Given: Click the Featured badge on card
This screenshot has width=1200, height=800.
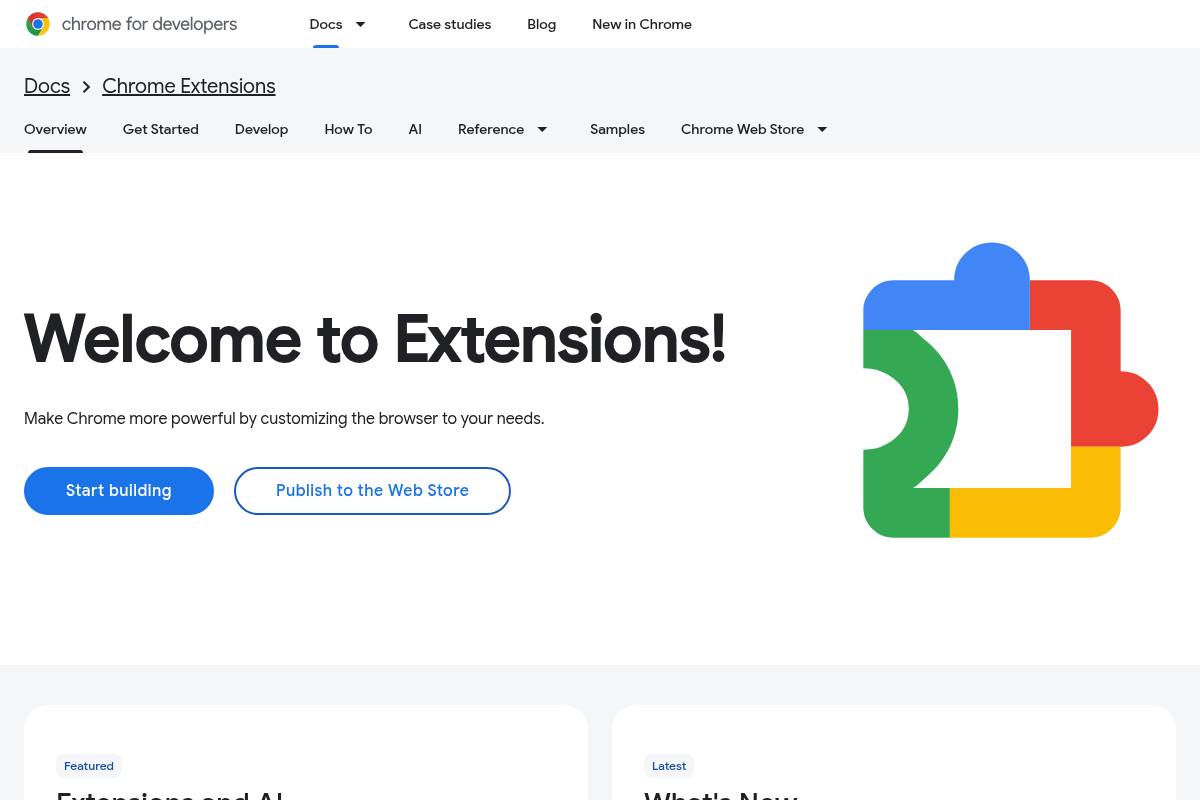Looking at the screenshot, I should coord(89,766).
